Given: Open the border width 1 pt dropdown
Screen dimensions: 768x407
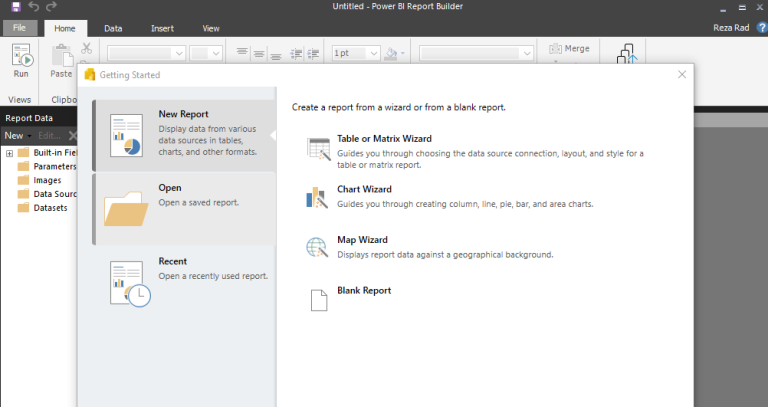Looking at the screenshot, I should coord(354,53).
